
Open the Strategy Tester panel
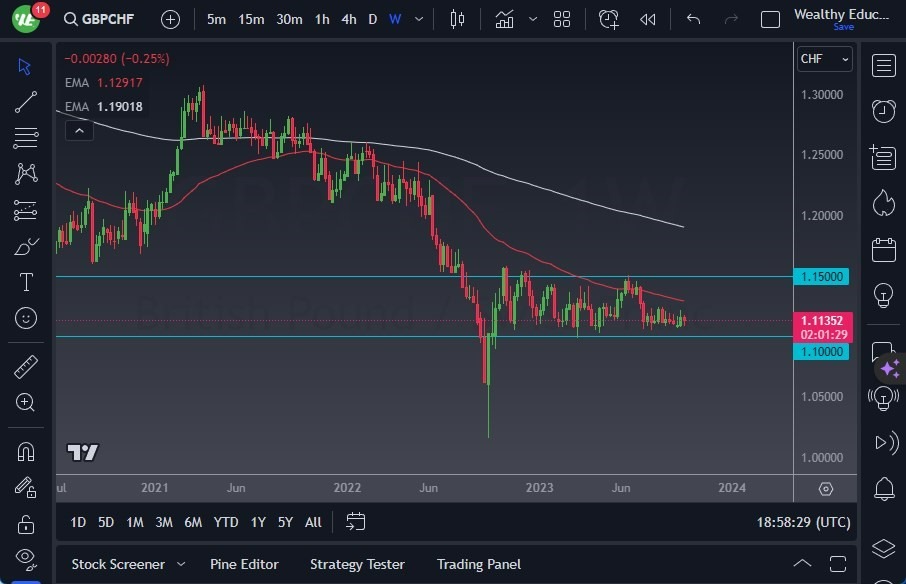(357, 564)
